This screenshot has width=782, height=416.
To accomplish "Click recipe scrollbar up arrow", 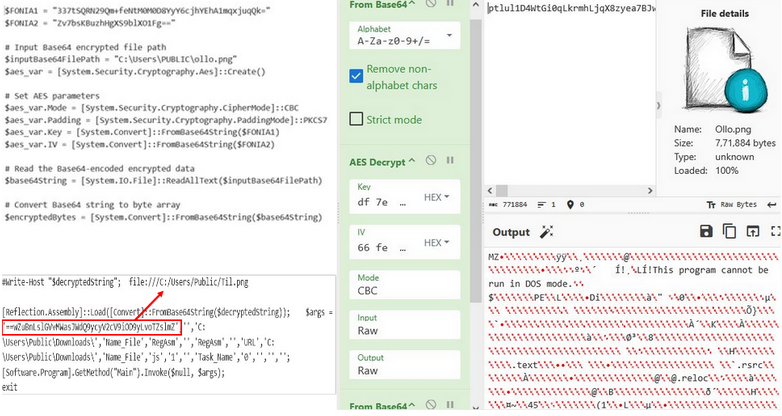I will [476, 4].
